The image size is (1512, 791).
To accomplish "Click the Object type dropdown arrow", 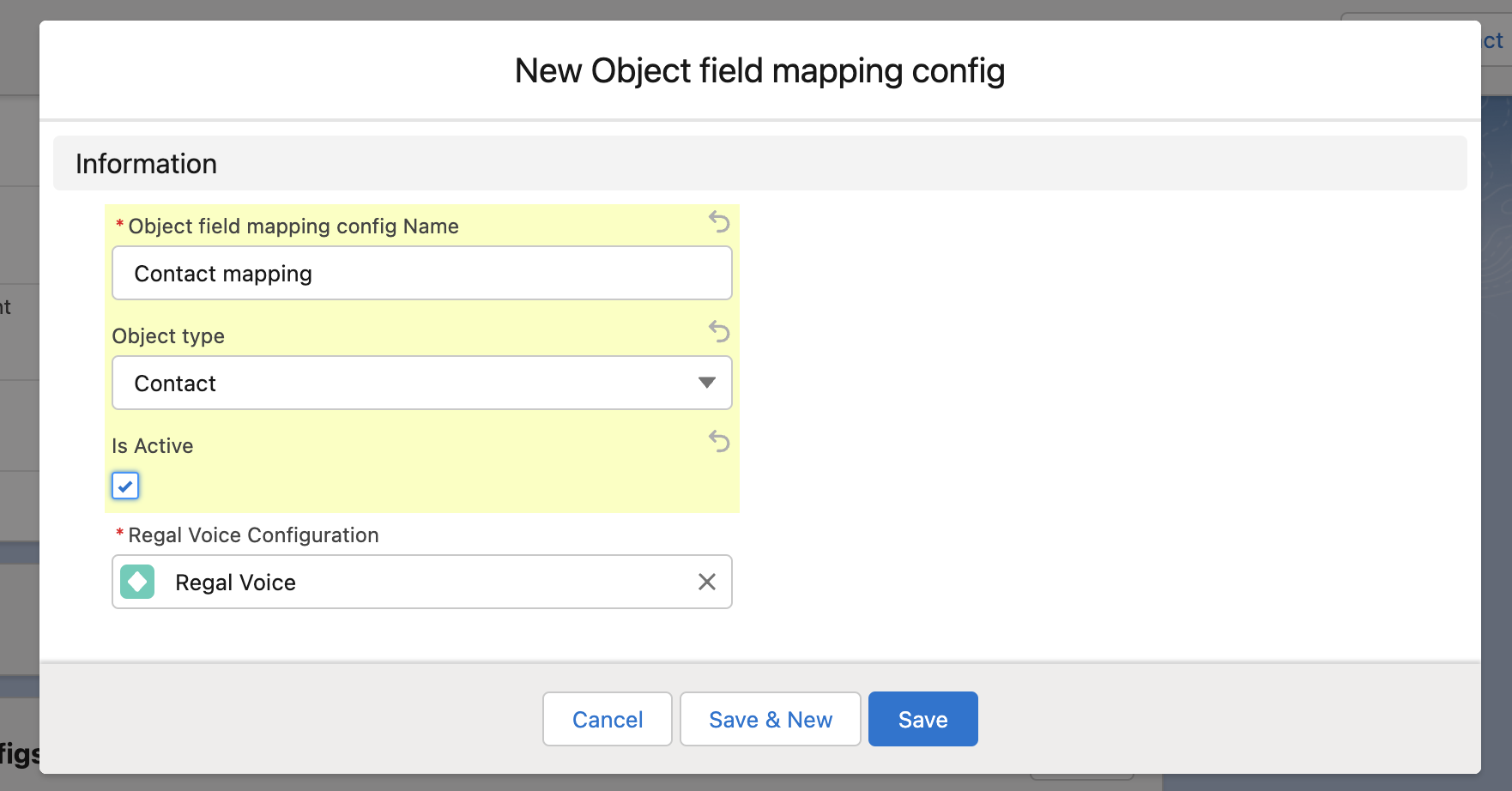I will [706, 383].
